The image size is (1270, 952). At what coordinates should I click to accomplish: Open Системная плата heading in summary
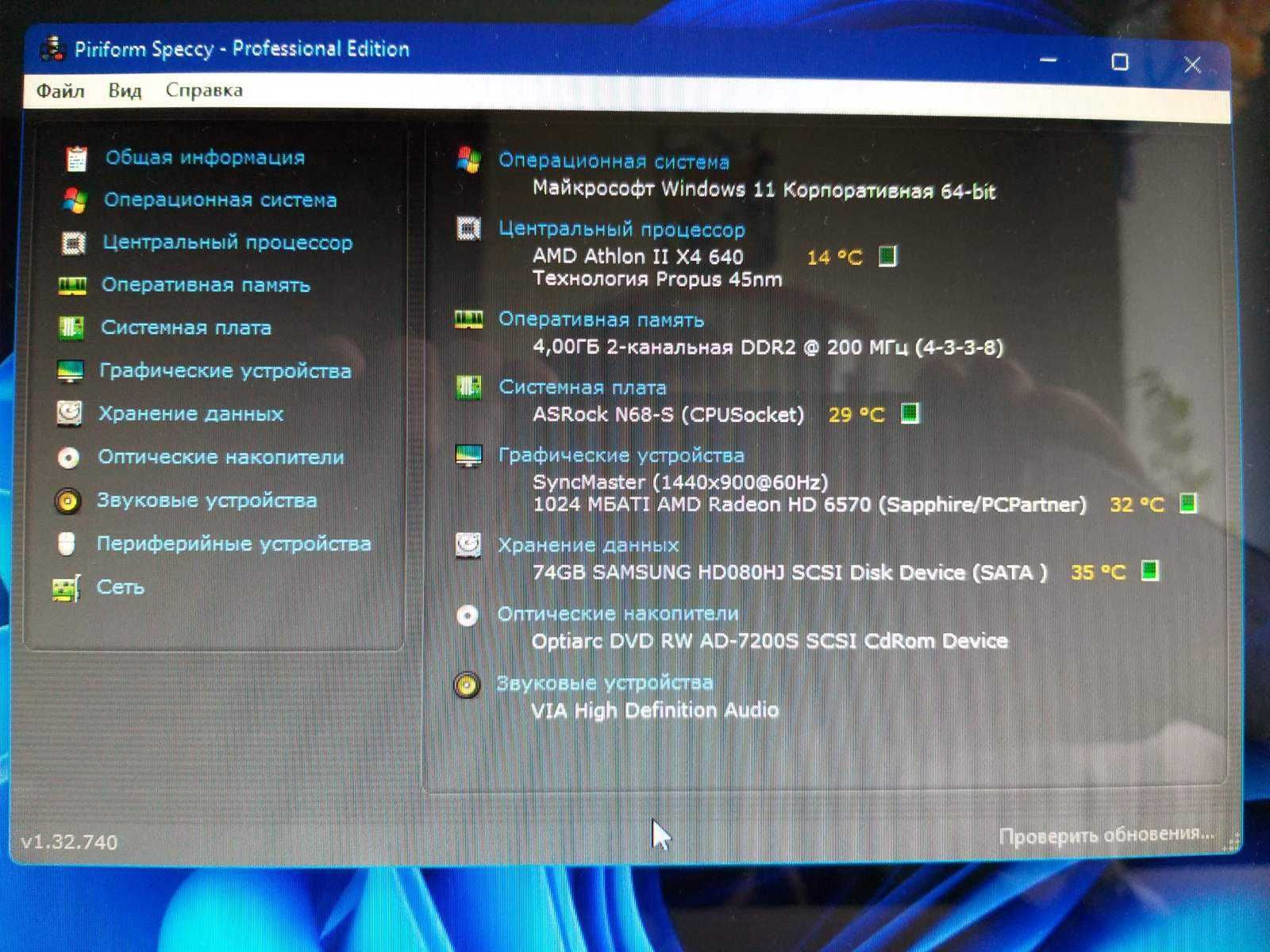pos(582,387)
